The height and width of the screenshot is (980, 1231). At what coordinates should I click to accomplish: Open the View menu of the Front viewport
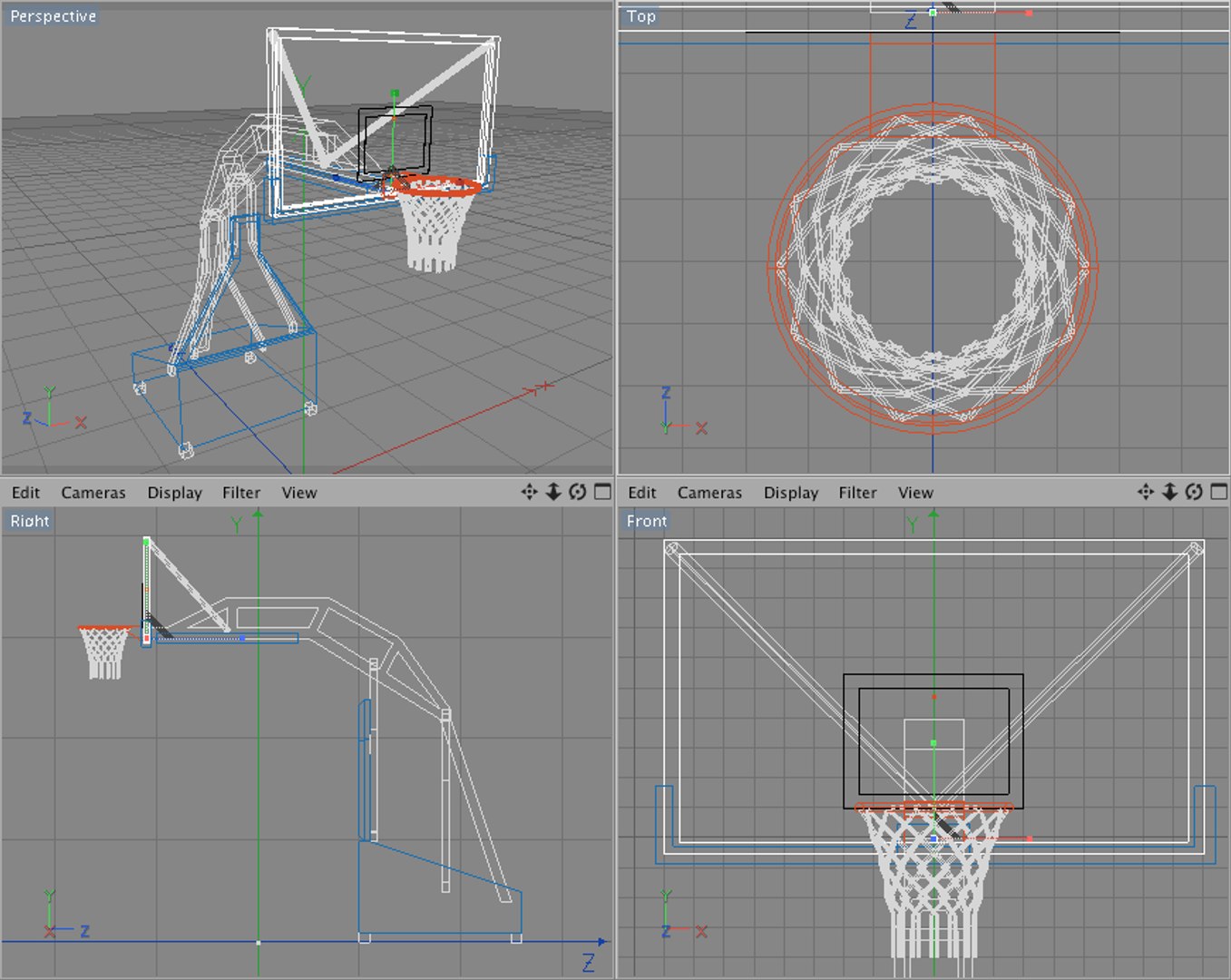[915, 493]
